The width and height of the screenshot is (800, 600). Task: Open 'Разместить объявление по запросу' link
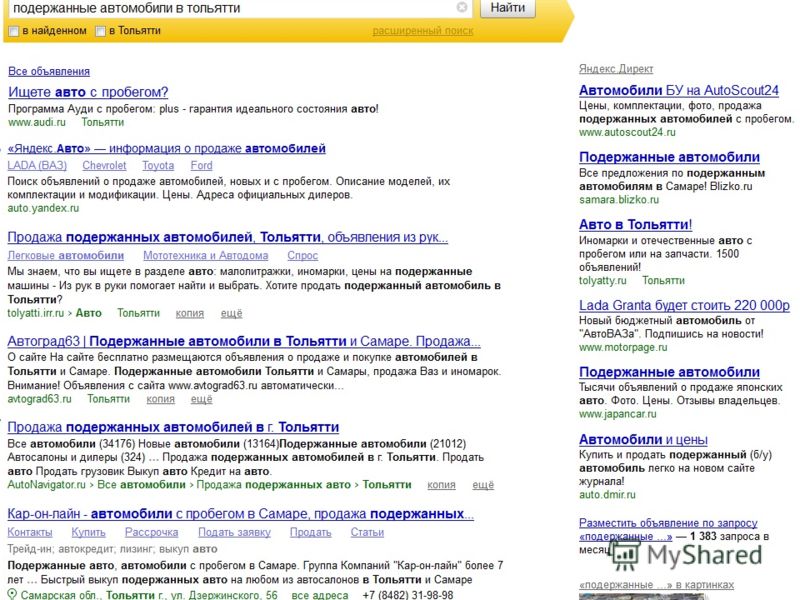coord(668,523)
